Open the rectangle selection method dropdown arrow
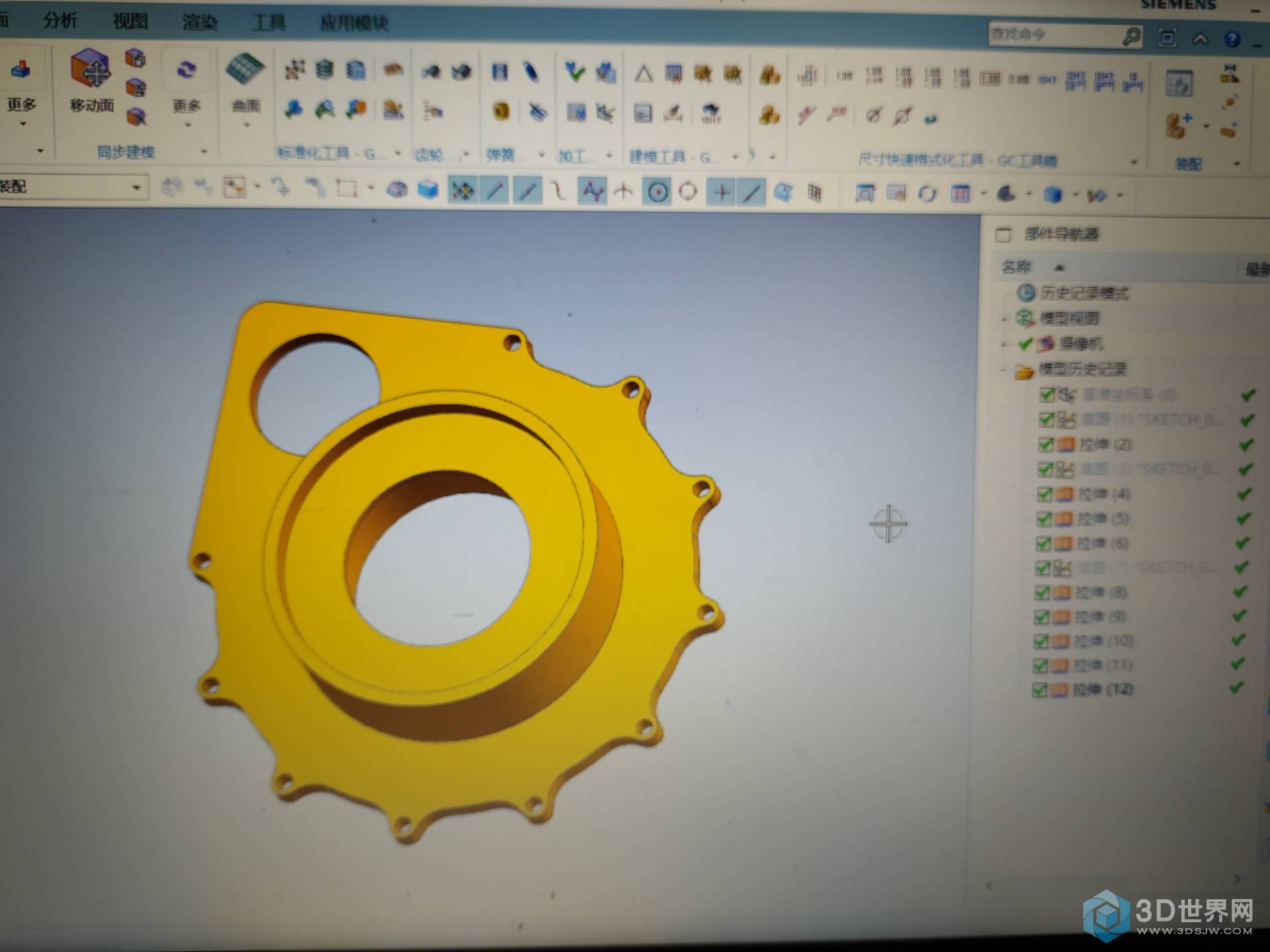Screen dimensions: 1270x952 (370, 189)
